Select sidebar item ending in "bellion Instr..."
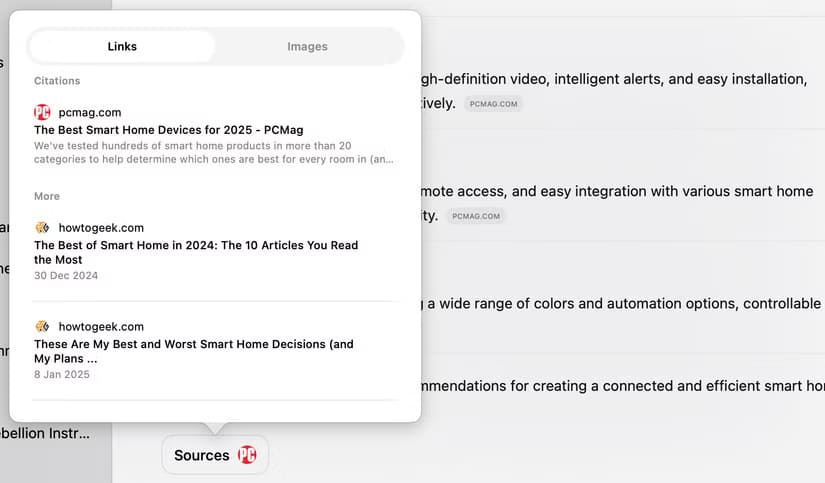825x483 pixels. (x=45, y=433)
